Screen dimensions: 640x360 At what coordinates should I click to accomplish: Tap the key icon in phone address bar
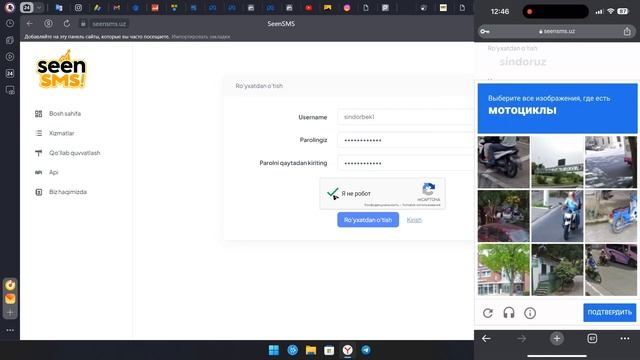point(485,31)
